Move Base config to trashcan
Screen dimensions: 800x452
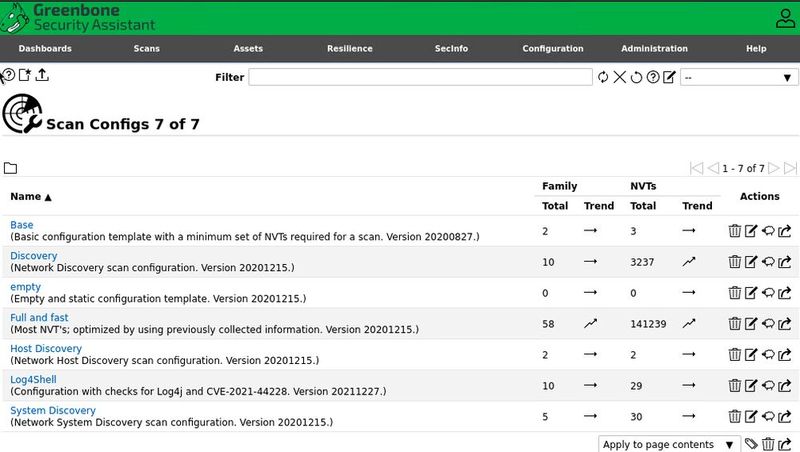735,231
